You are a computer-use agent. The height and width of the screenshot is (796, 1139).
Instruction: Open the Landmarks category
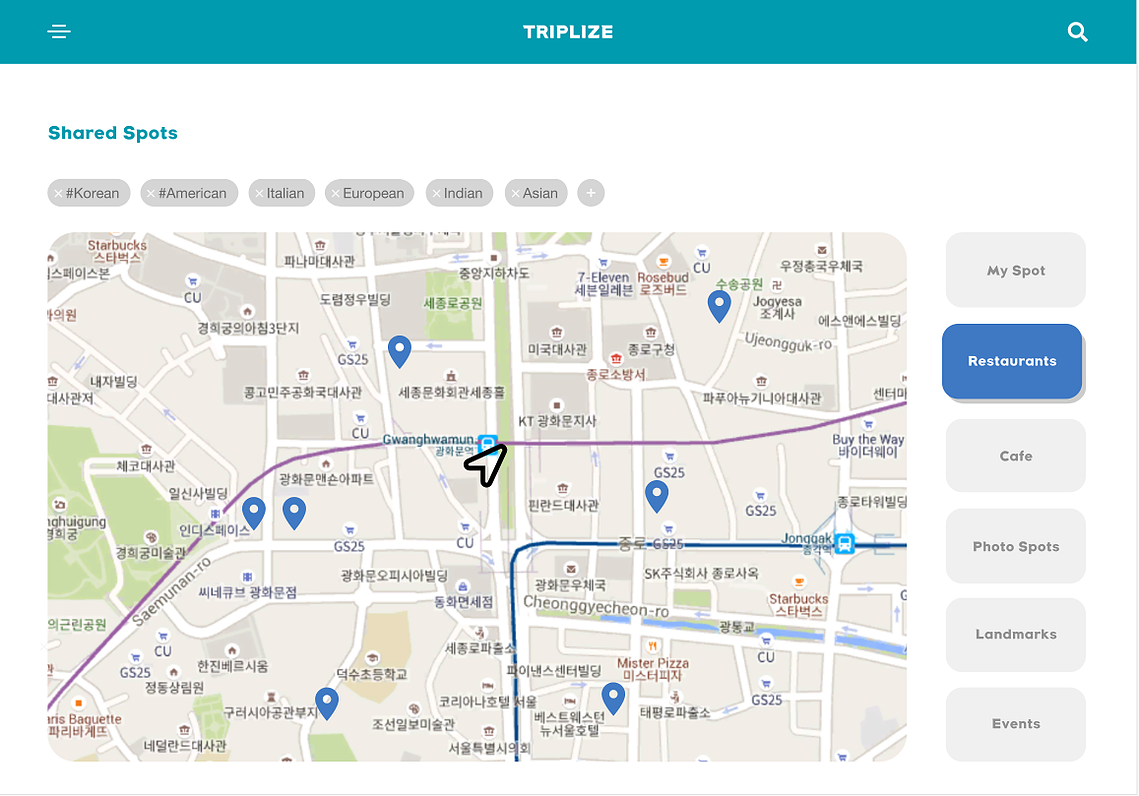point(1016,634)
